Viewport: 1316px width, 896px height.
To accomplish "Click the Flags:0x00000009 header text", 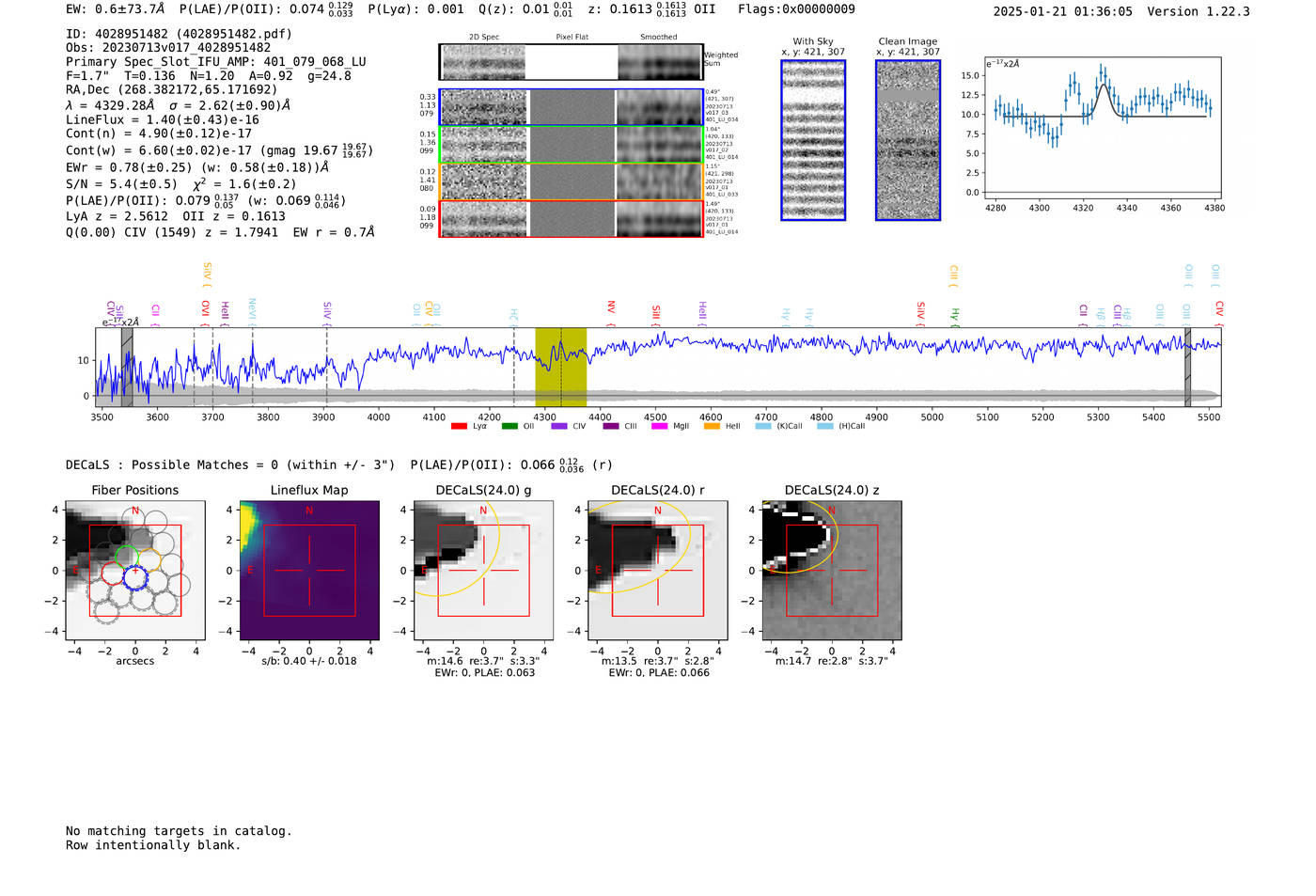I will coord(796,9).
